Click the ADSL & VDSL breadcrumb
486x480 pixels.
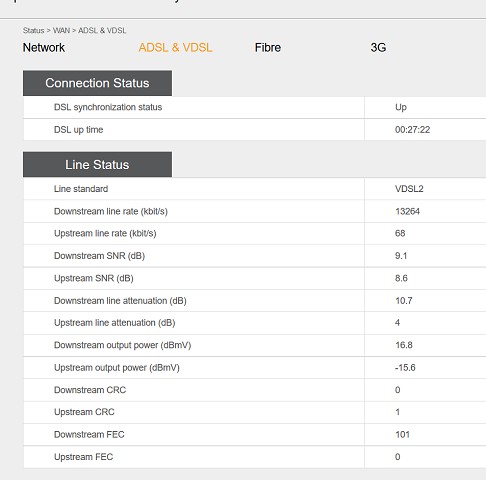point(102,31)
